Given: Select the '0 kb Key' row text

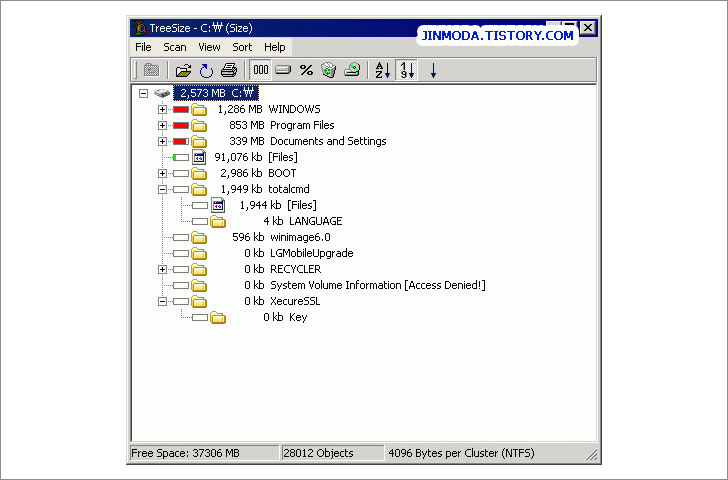Looking at the screenshot, I should (285, 317).
